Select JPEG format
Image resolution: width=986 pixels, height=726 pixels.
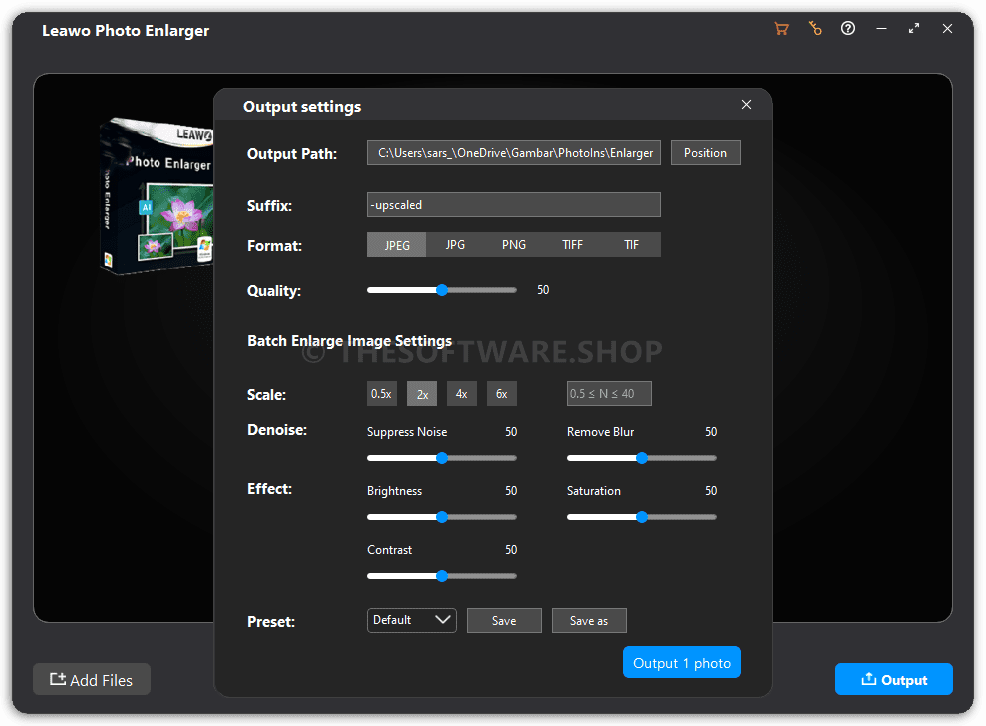click(397, 245)
